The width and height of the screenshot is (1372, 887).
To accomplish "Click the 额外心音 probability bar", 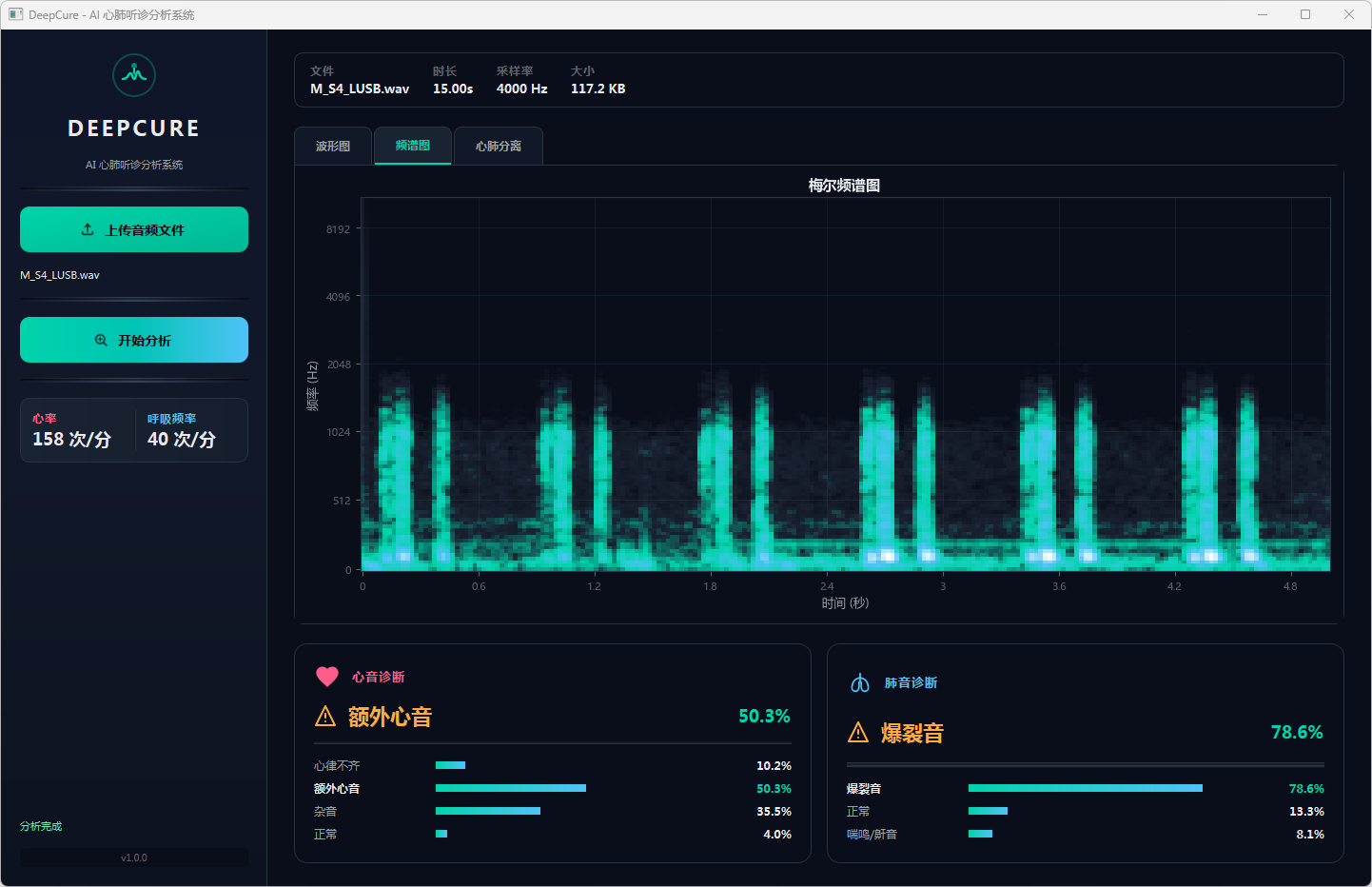I will tap(511, 788).
